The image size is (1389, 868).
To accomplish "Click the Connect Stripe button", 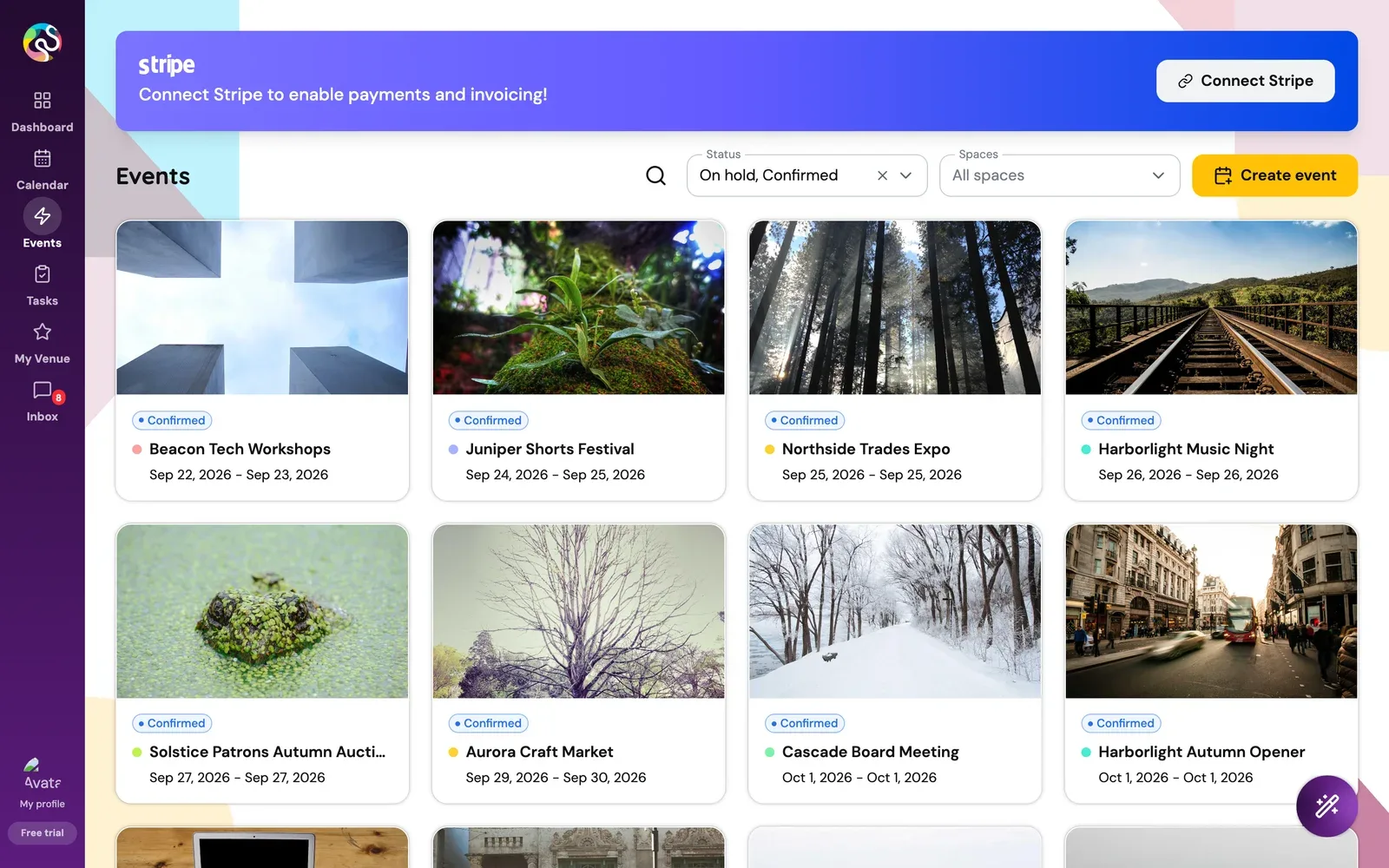I will point(1245,81).
